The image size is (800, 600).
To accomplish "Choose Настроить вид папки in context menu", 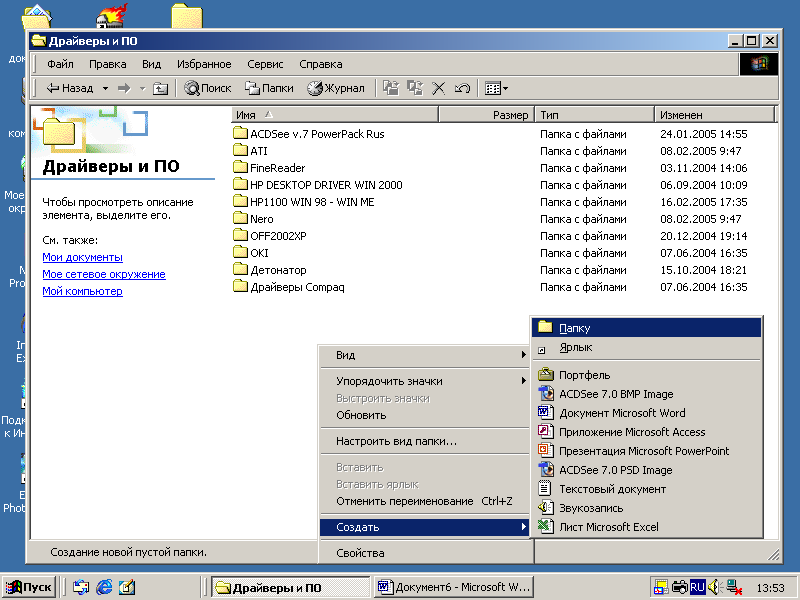I will (x=425, y=441).
